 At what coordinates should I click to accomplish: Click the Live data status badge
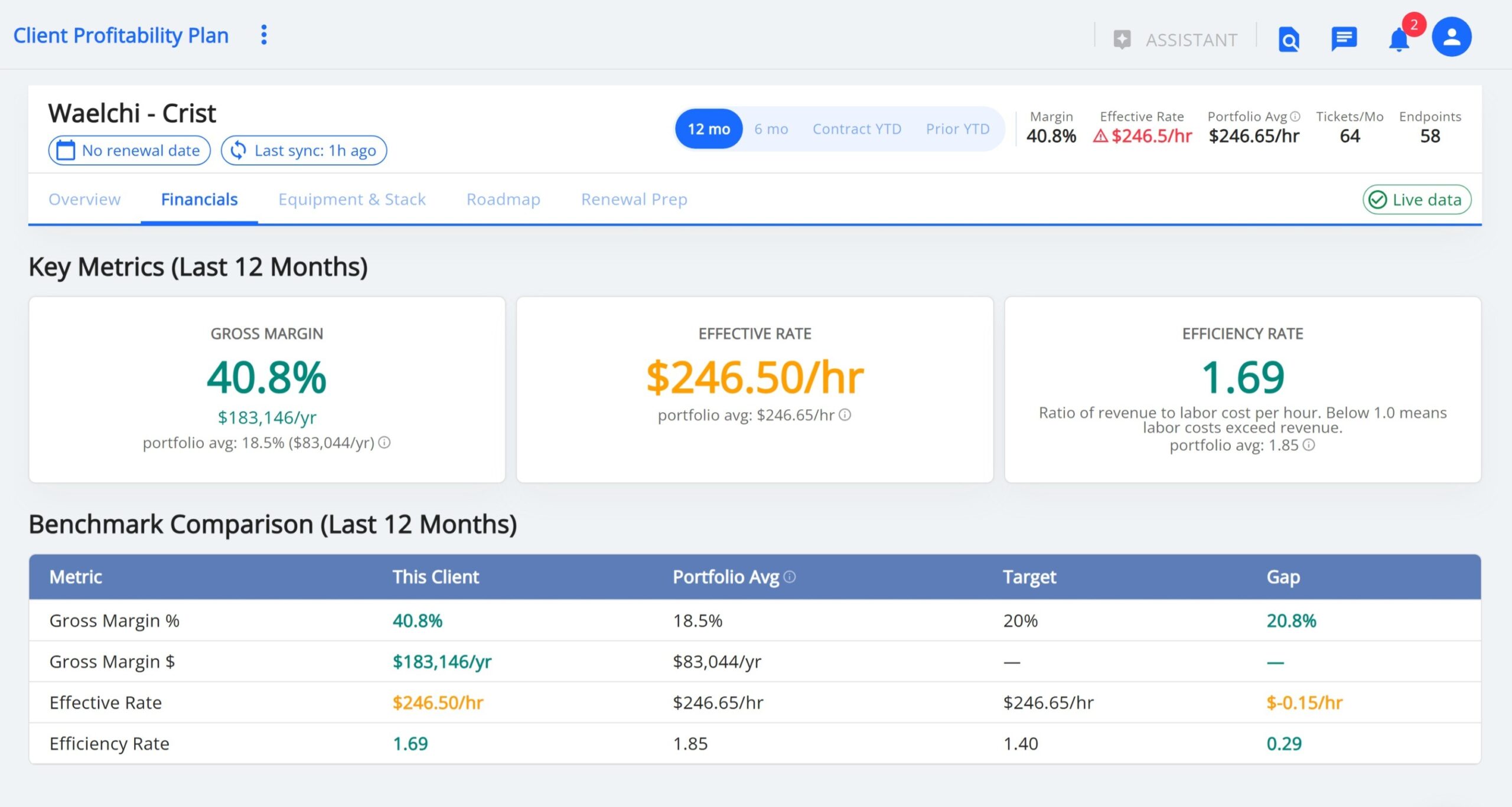(x=1416, y=200)
